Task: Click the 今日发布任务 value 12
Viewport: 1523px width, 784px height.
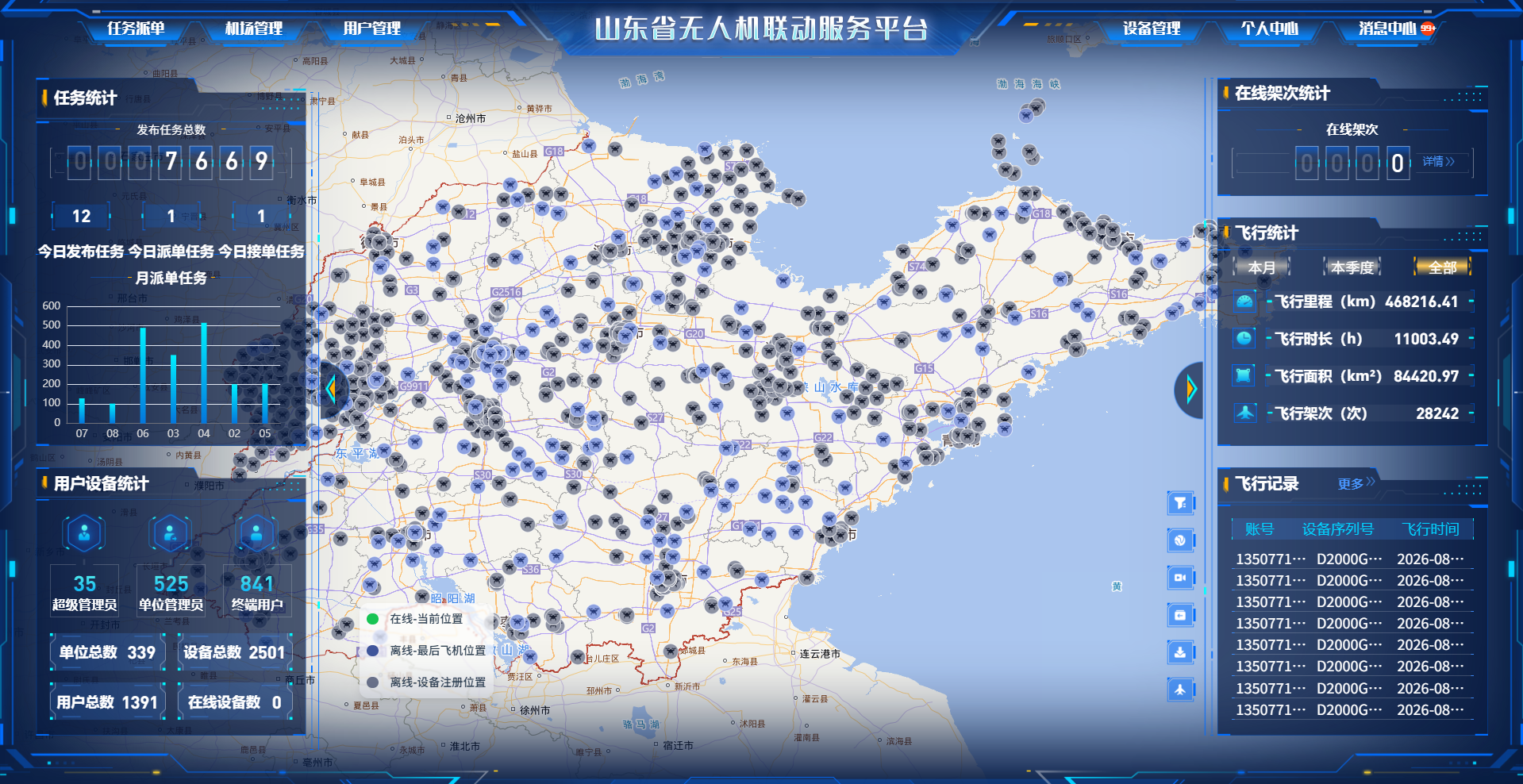Action: click(x=81, y=216)
